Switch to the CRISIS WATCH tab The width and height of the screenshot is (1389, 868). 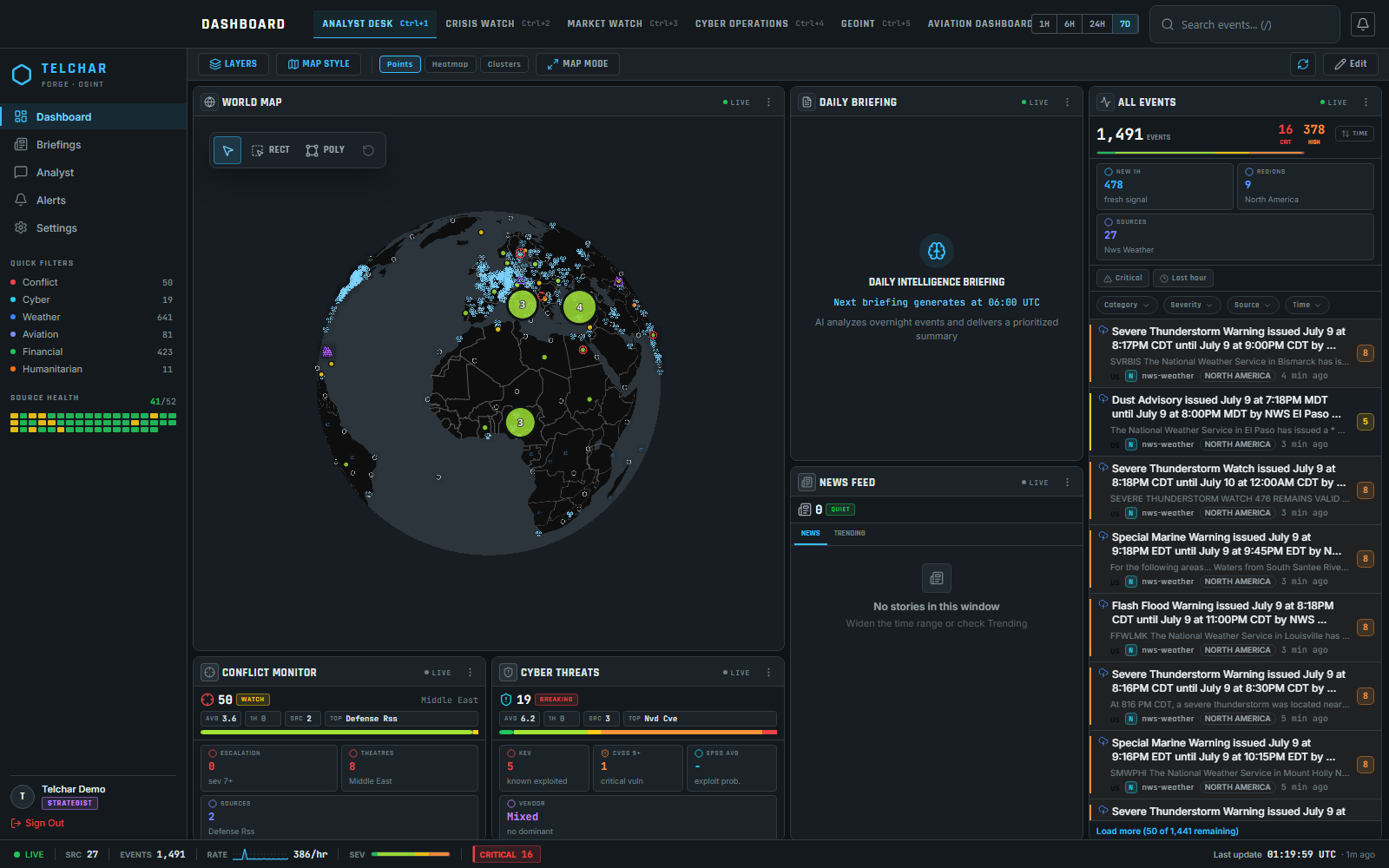pyautogui.click(x=497, y=23)
